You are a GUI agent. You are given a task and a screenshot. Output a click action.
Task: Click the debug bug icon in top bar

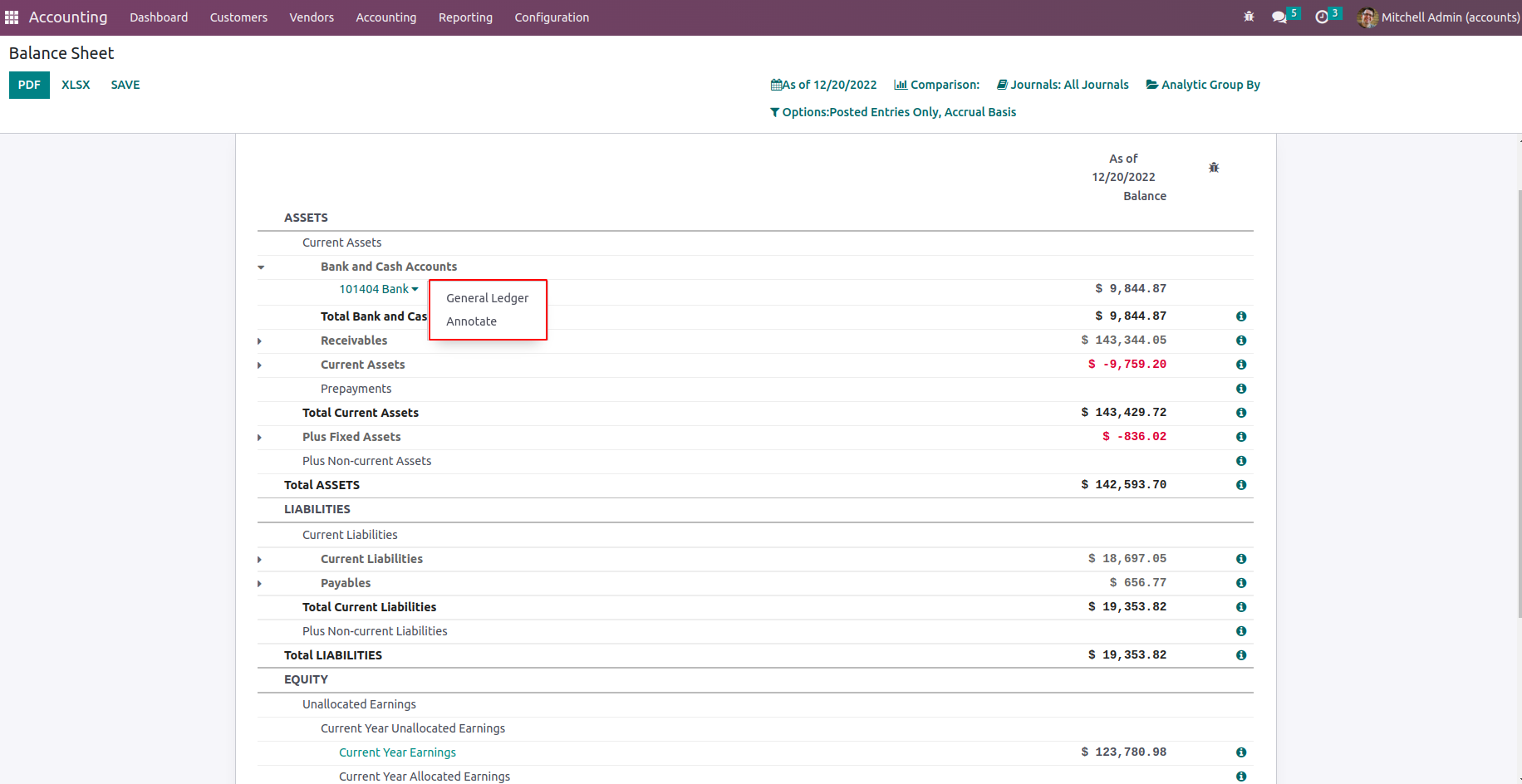coord(1249,17)
